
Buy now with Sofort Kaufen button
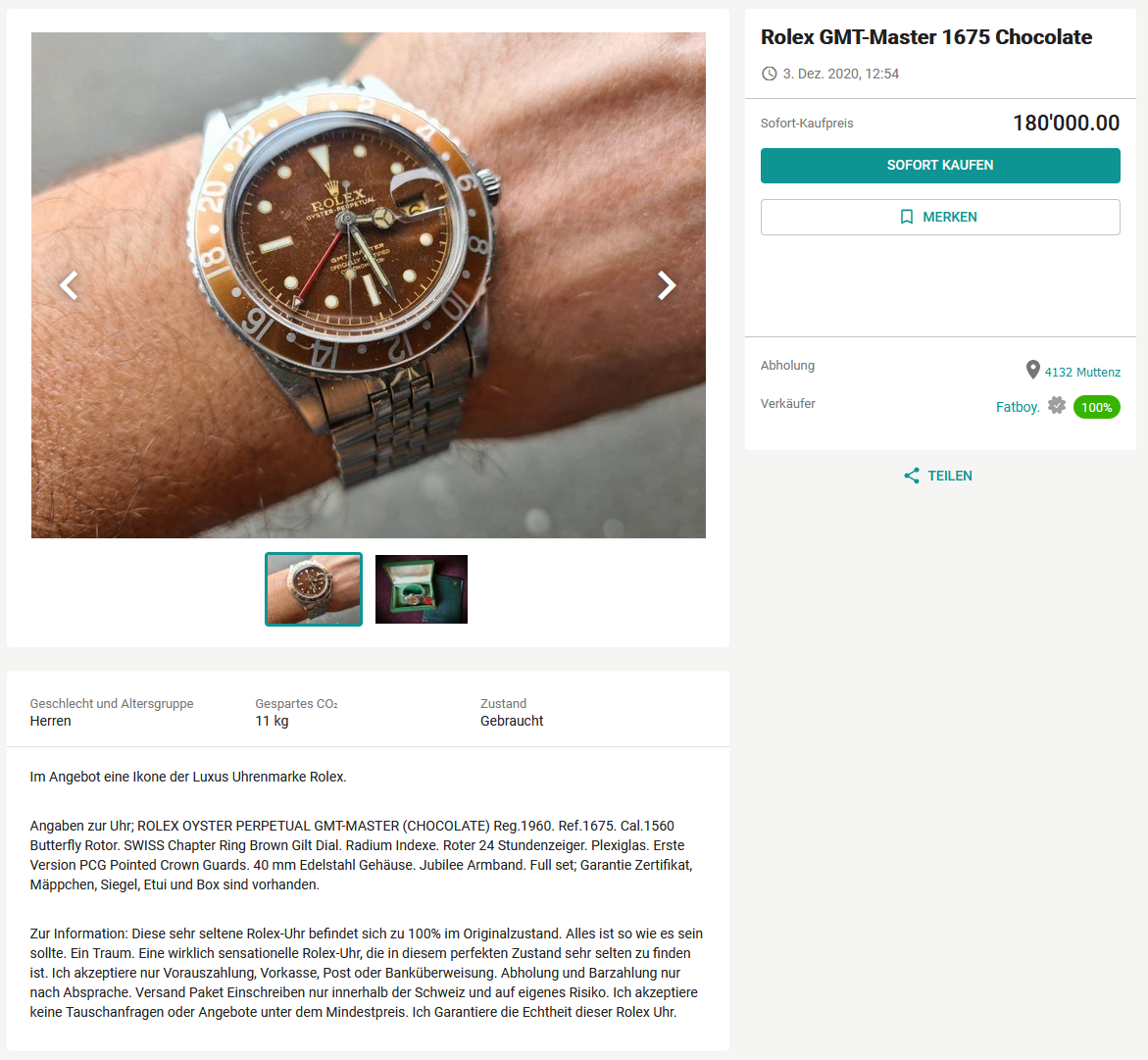940,166
